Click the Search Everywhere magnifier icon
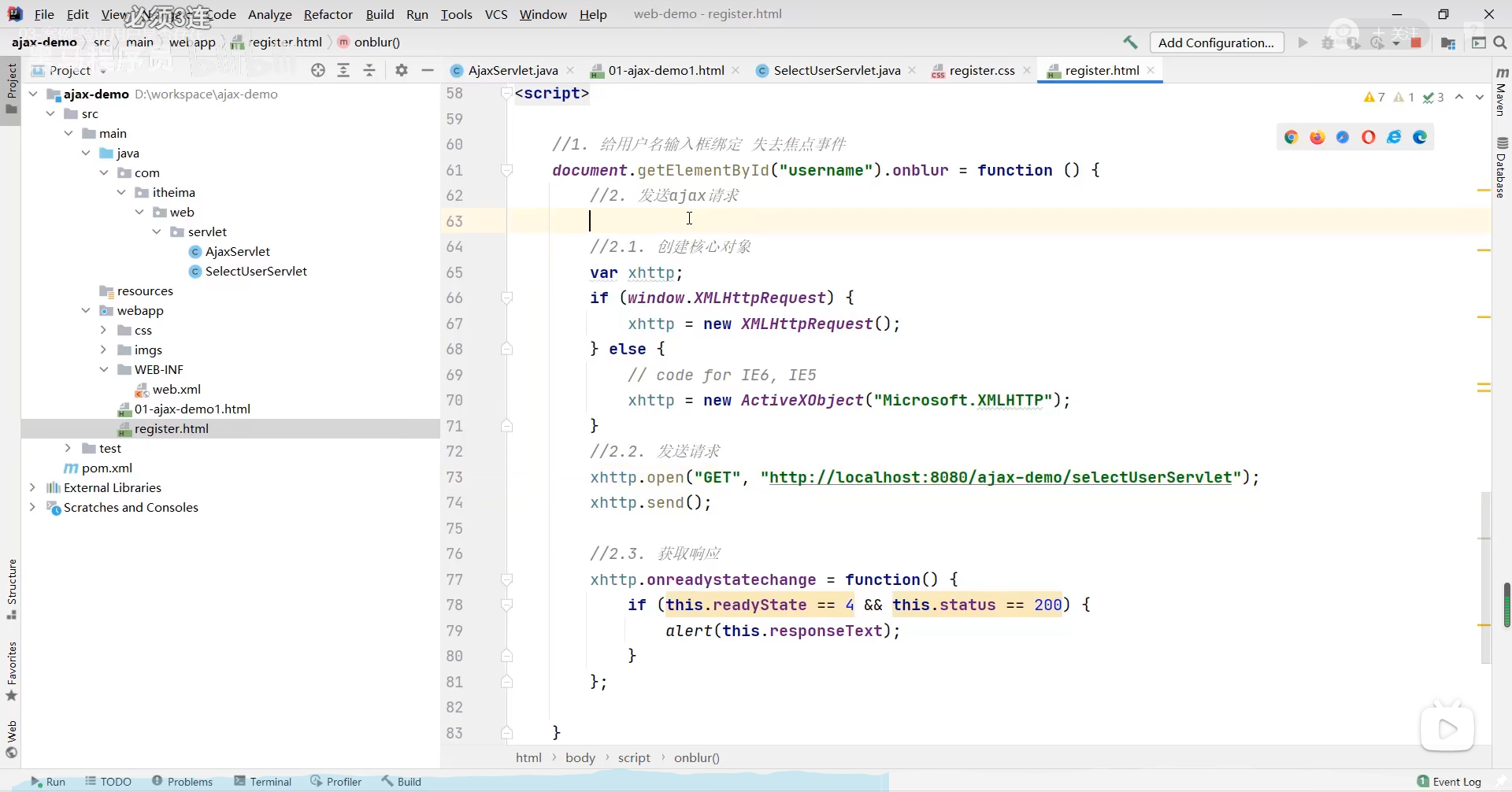Viewport: 1512px width, 792px height. click(x=1500, y=43)
